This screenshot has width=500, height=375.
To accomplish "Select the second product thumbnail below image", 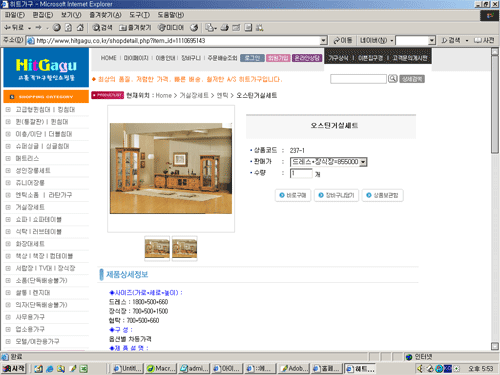I will tap(185, 248).
